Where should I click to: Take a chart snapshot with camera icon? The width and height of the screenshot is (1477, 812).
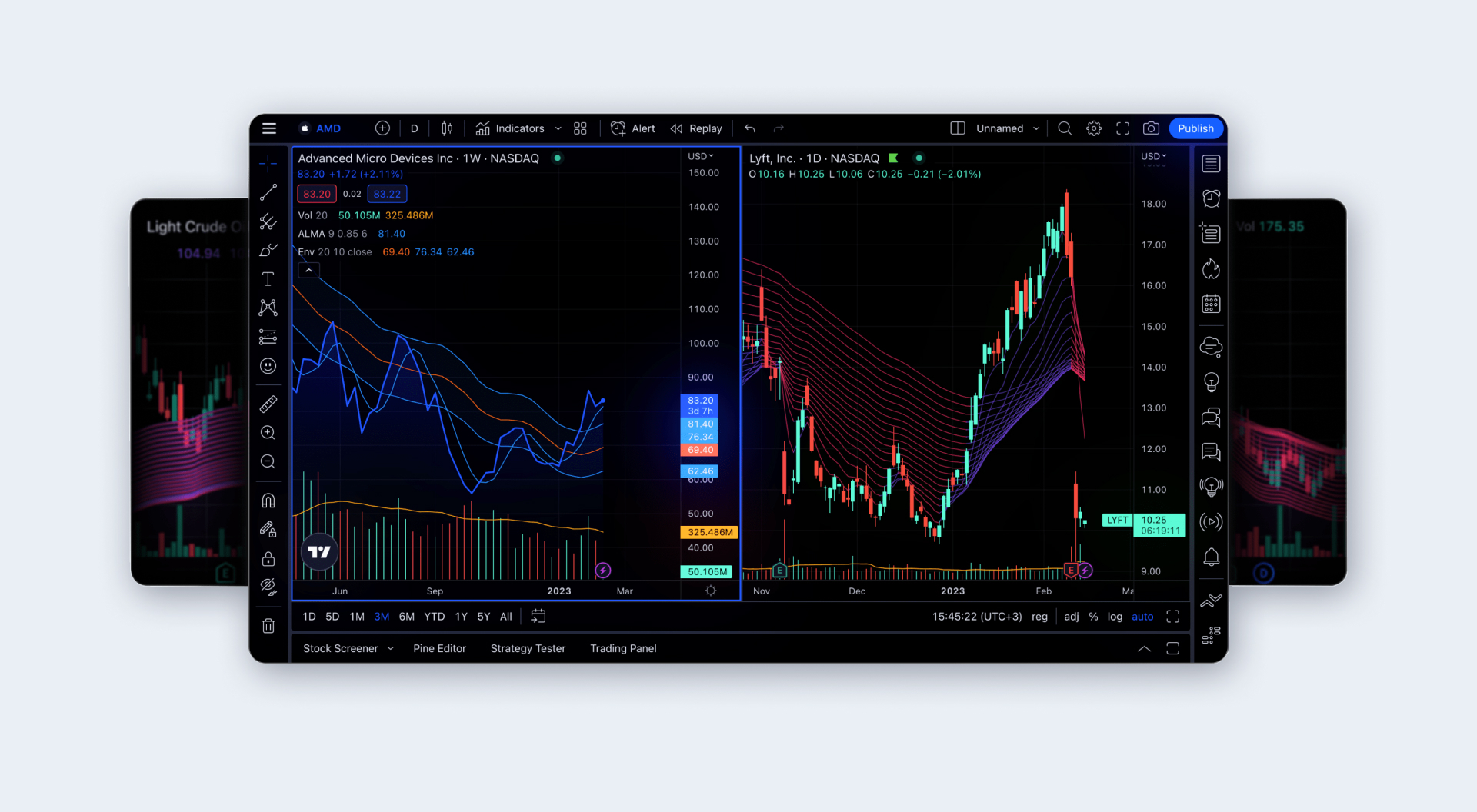[1152, 128]
